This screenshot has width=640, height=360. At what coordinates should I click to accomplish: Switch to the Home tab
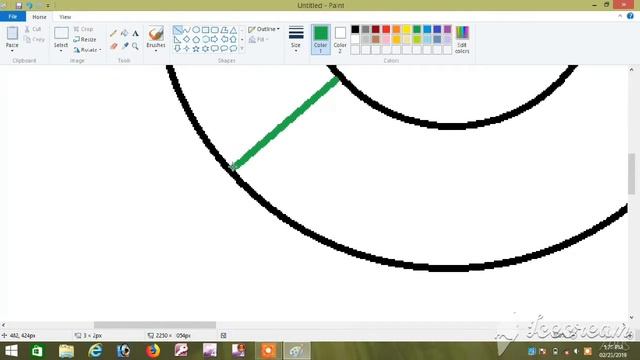(39, 17)
